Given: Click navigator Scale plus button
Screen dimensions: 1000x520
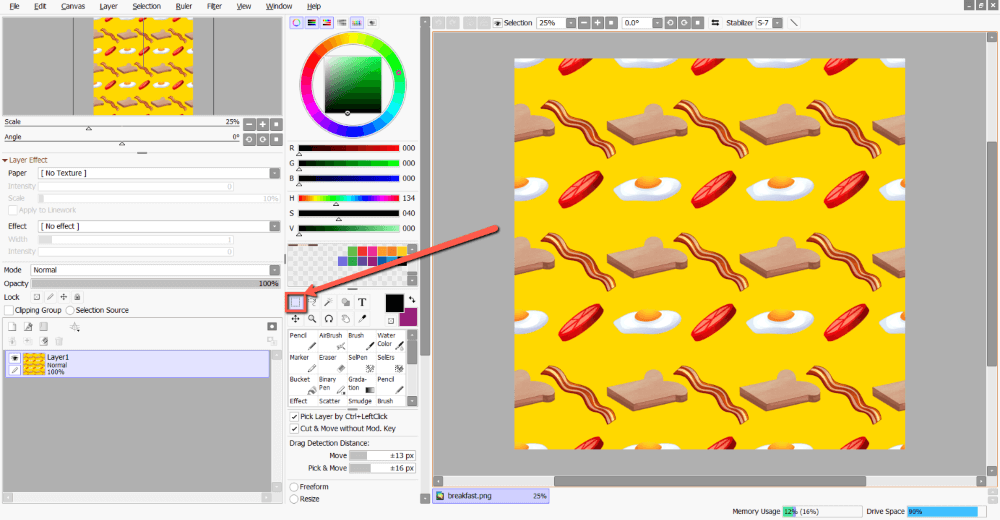Looking at the screenshot, I should coord(263,124).
